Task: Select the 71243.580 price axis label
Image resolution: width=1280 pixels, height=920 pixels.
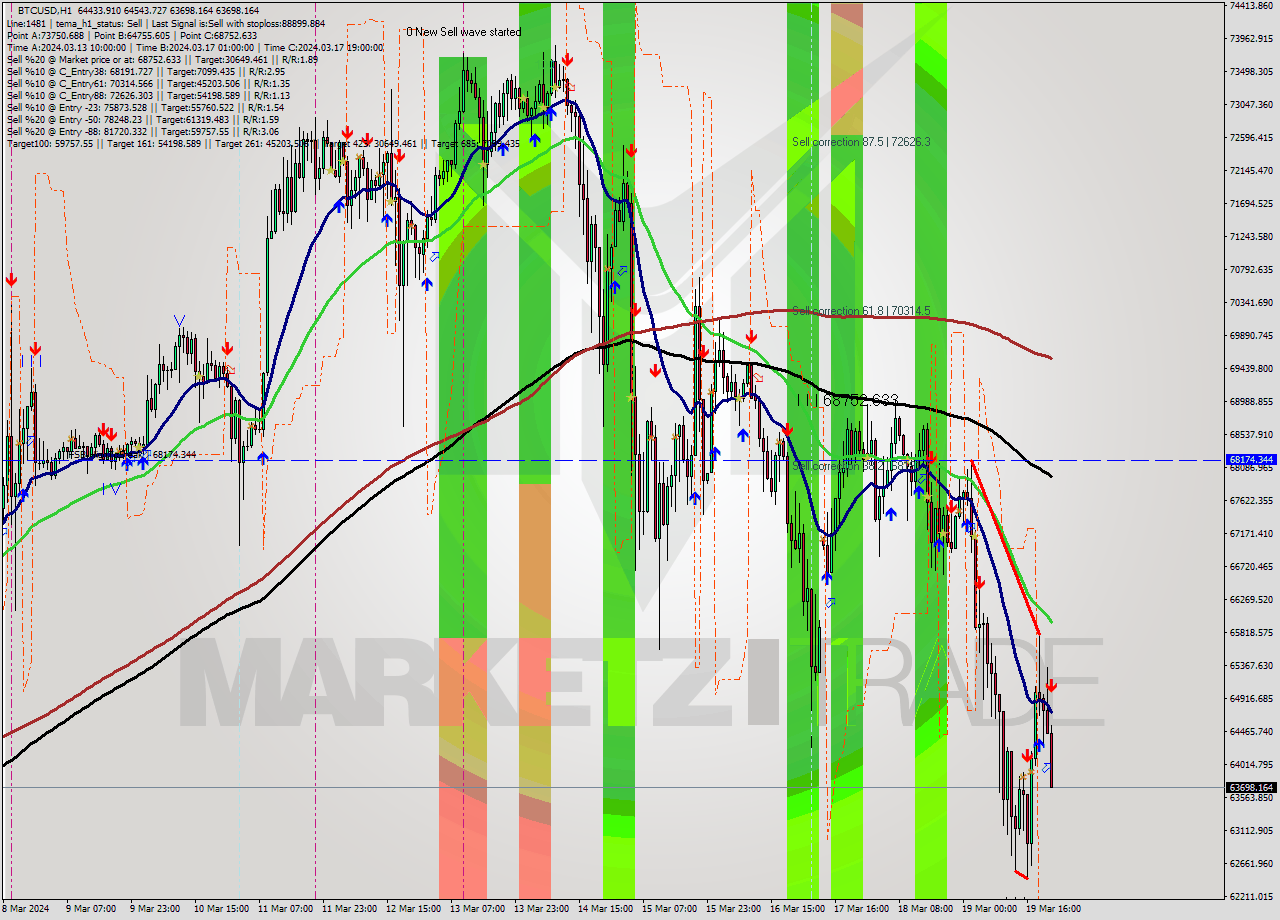Action: 1251,236
